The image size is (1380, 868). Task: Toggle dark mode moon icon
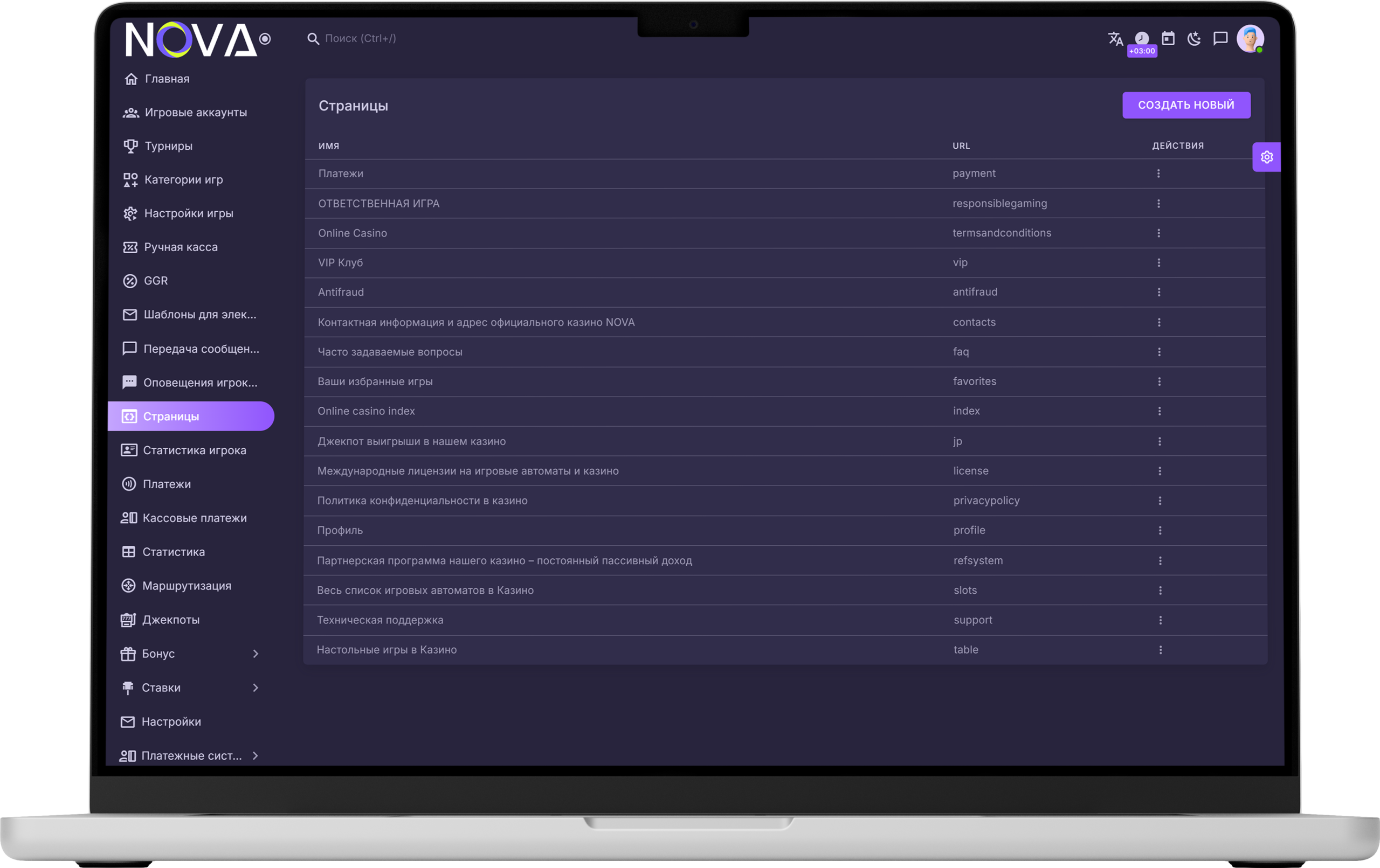1193,38
